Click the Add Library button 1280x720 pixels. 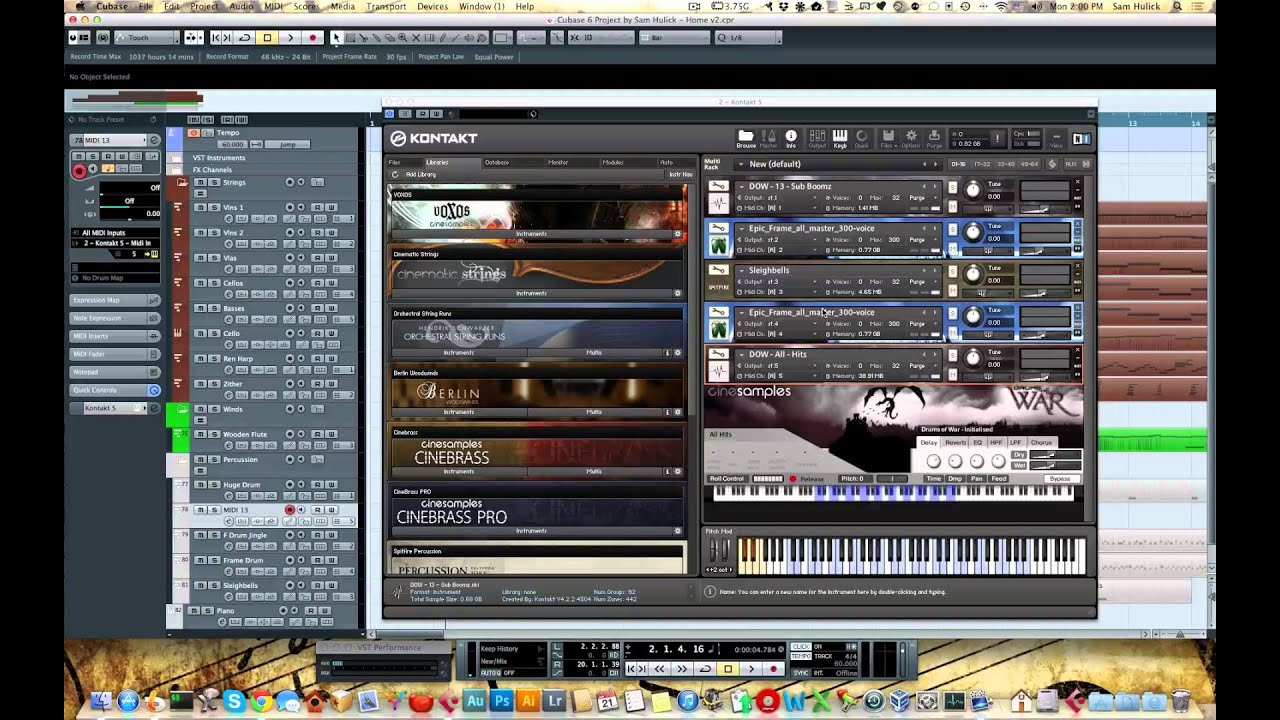click(x=420, y=174)
